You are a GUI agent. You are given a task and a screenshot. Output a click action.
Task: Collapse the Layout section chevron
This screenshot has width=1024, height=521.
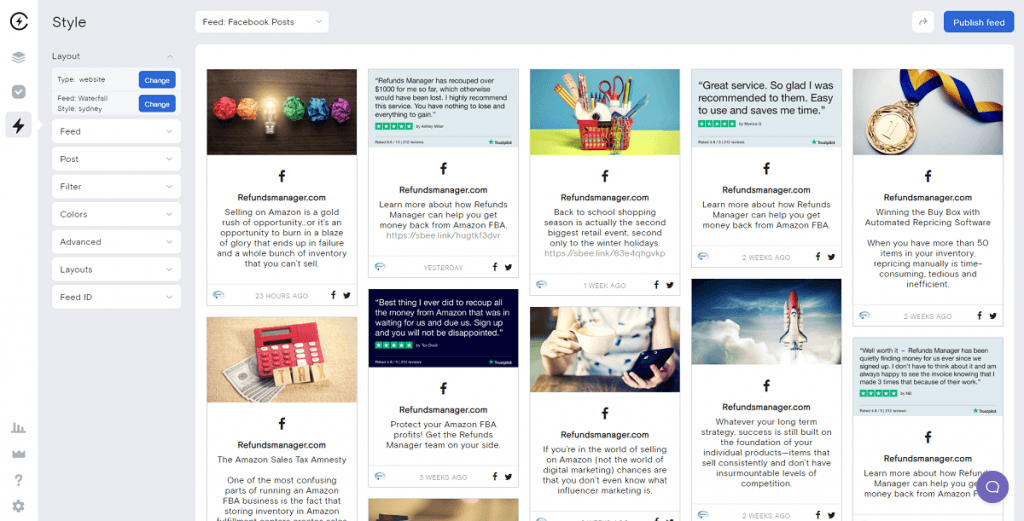point(170,57)
